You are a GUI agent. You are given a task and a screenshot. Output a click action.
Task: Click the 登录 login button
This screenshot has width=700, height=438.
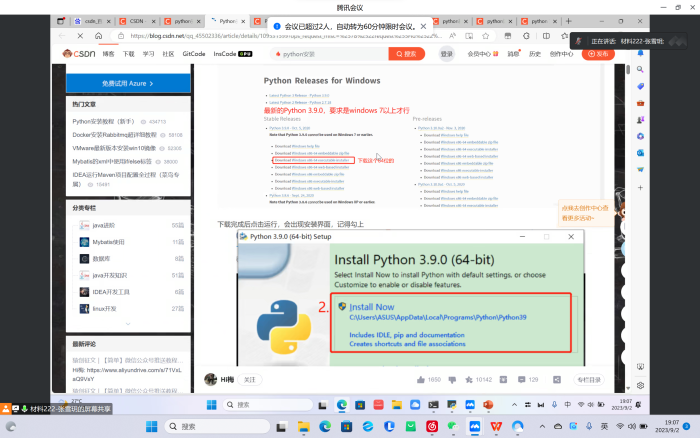point(446,54)
